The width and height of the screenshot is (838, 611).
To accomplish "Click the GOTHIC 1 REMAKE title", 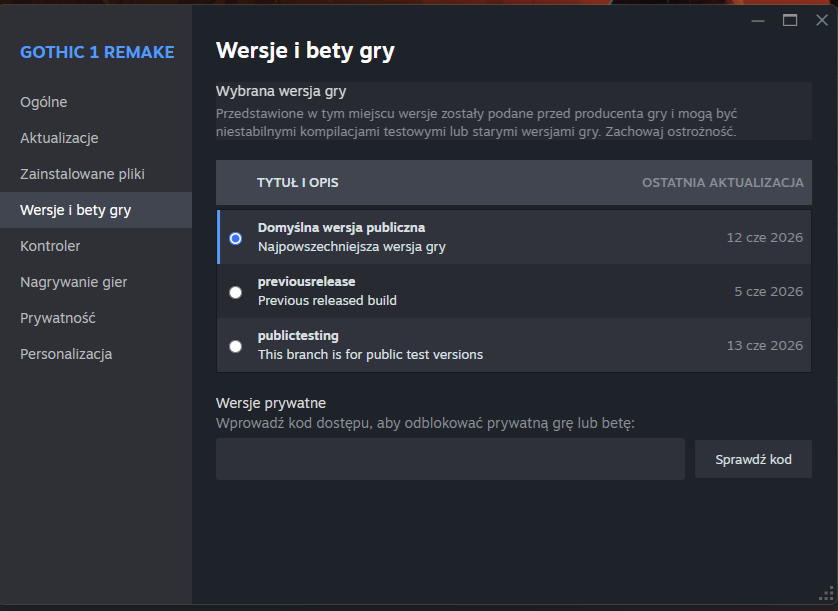I will point(97,52).
